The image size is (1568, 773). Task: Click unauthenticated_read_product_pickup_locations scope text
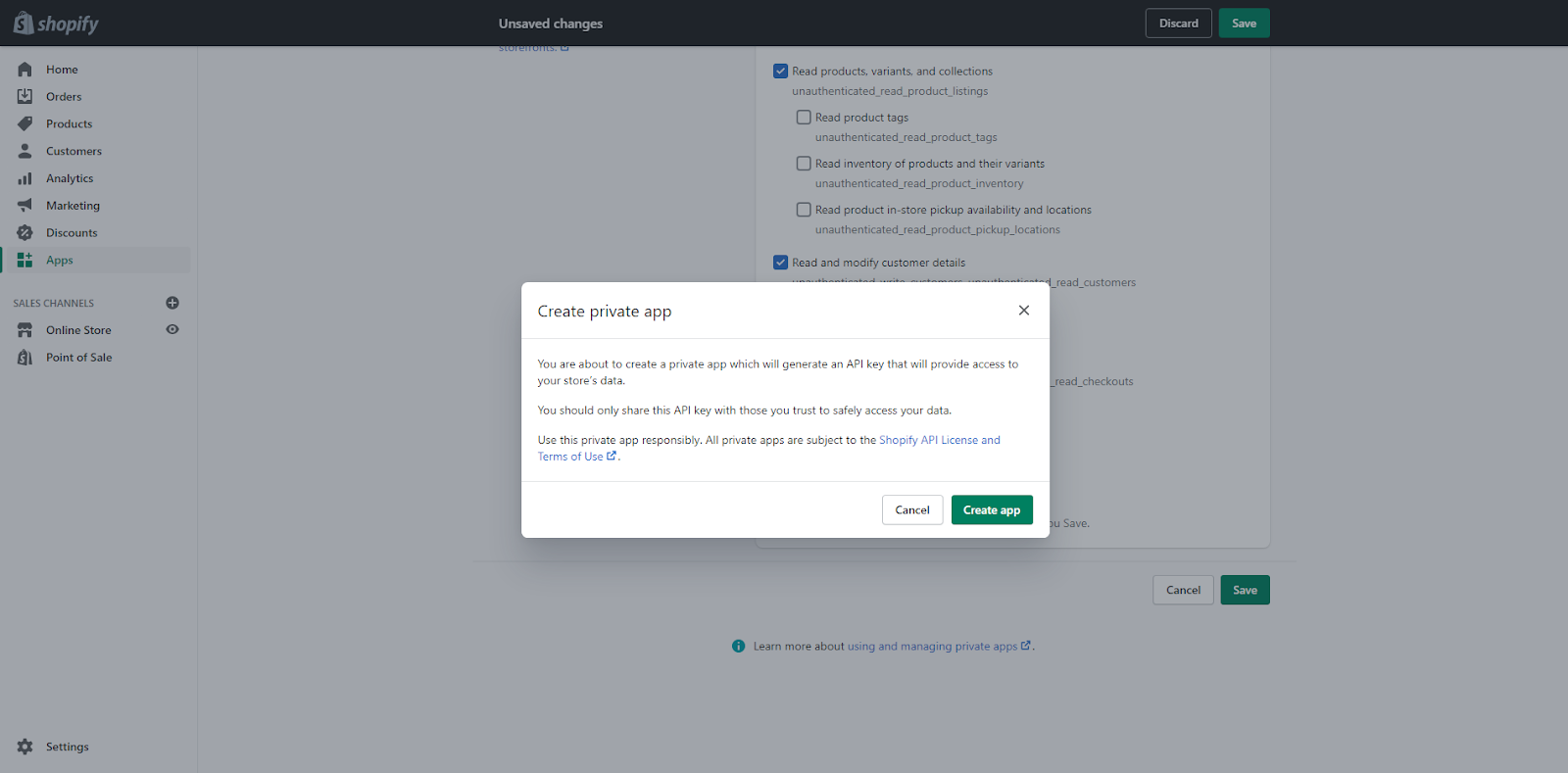pyautogui.click(x=938, y=230)
